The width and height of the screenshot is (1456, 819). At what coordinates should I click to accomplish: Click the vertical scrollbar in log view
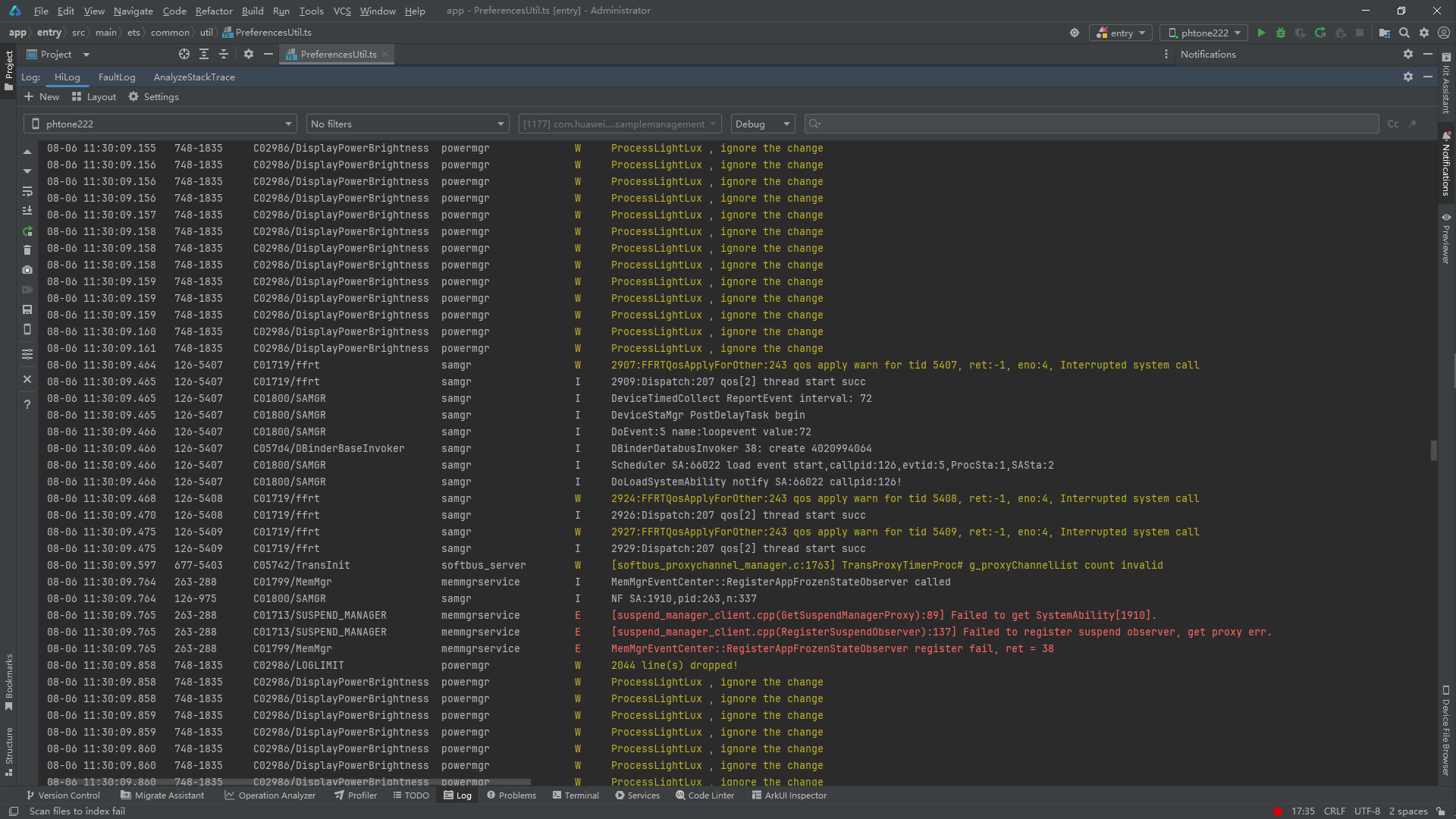1433,450
